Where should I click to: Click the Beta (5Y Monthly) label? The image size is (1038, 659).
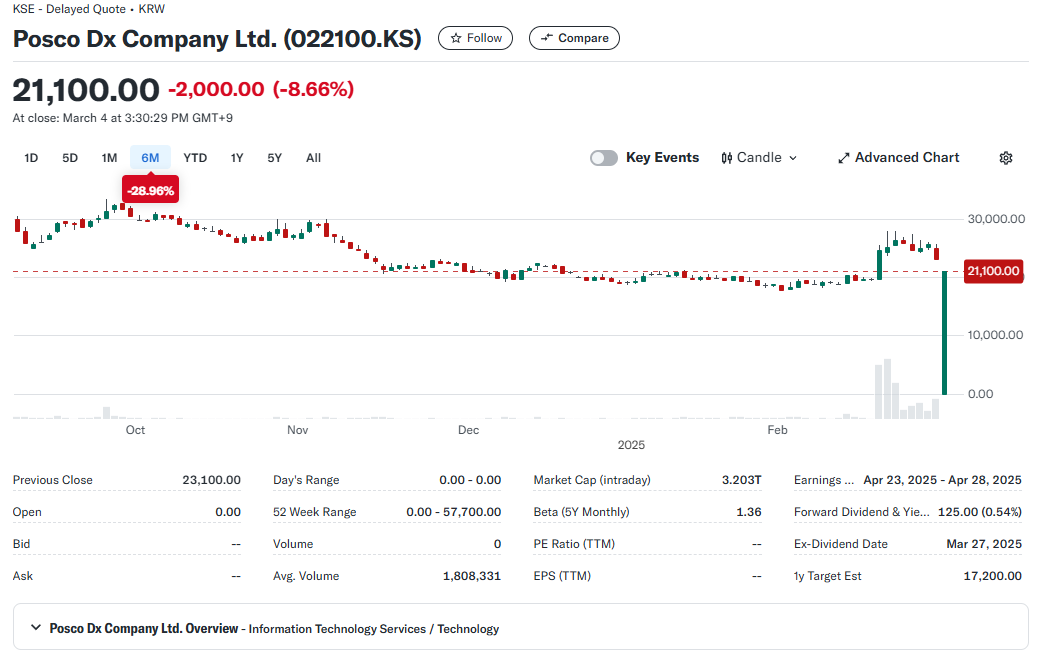(581, 512)
